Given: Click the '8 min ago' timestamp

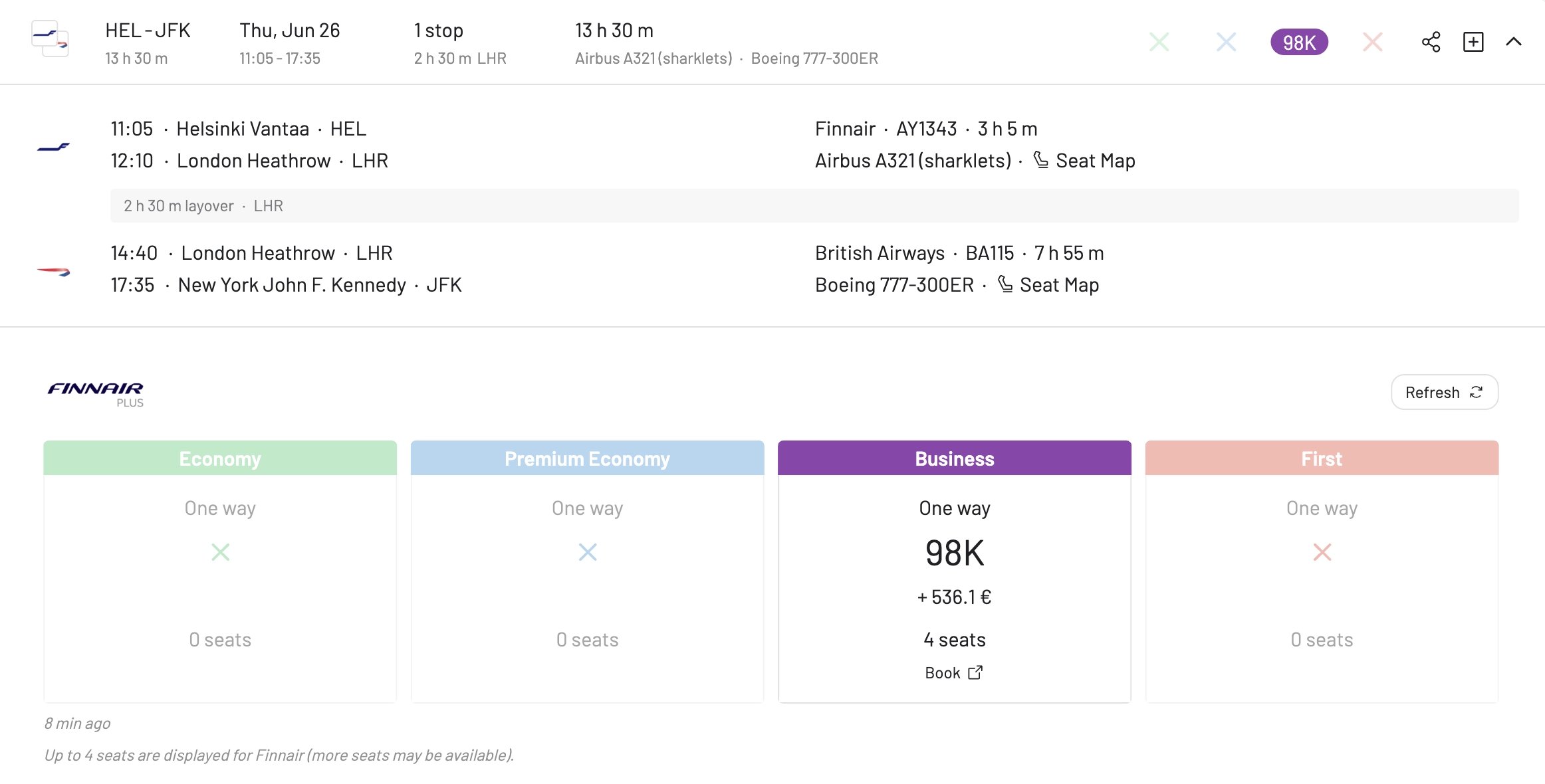Looking at the screenshot, I should [x=77, y=724].
